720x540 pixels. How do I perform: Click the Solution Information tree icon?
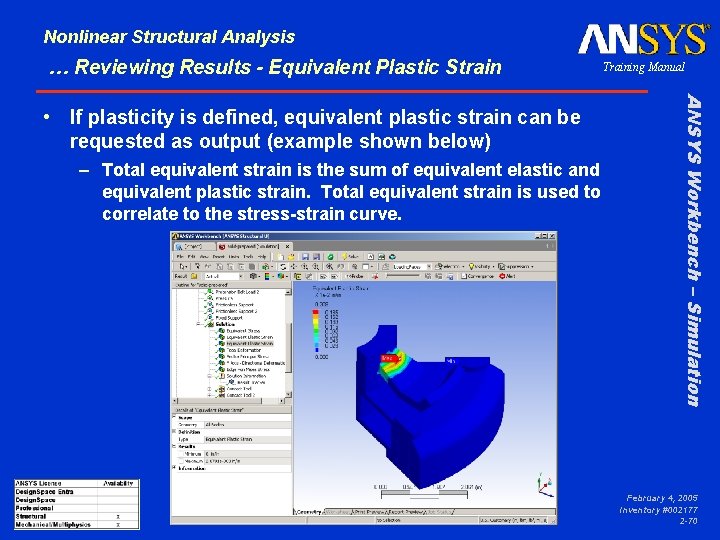tap(222, 376)
